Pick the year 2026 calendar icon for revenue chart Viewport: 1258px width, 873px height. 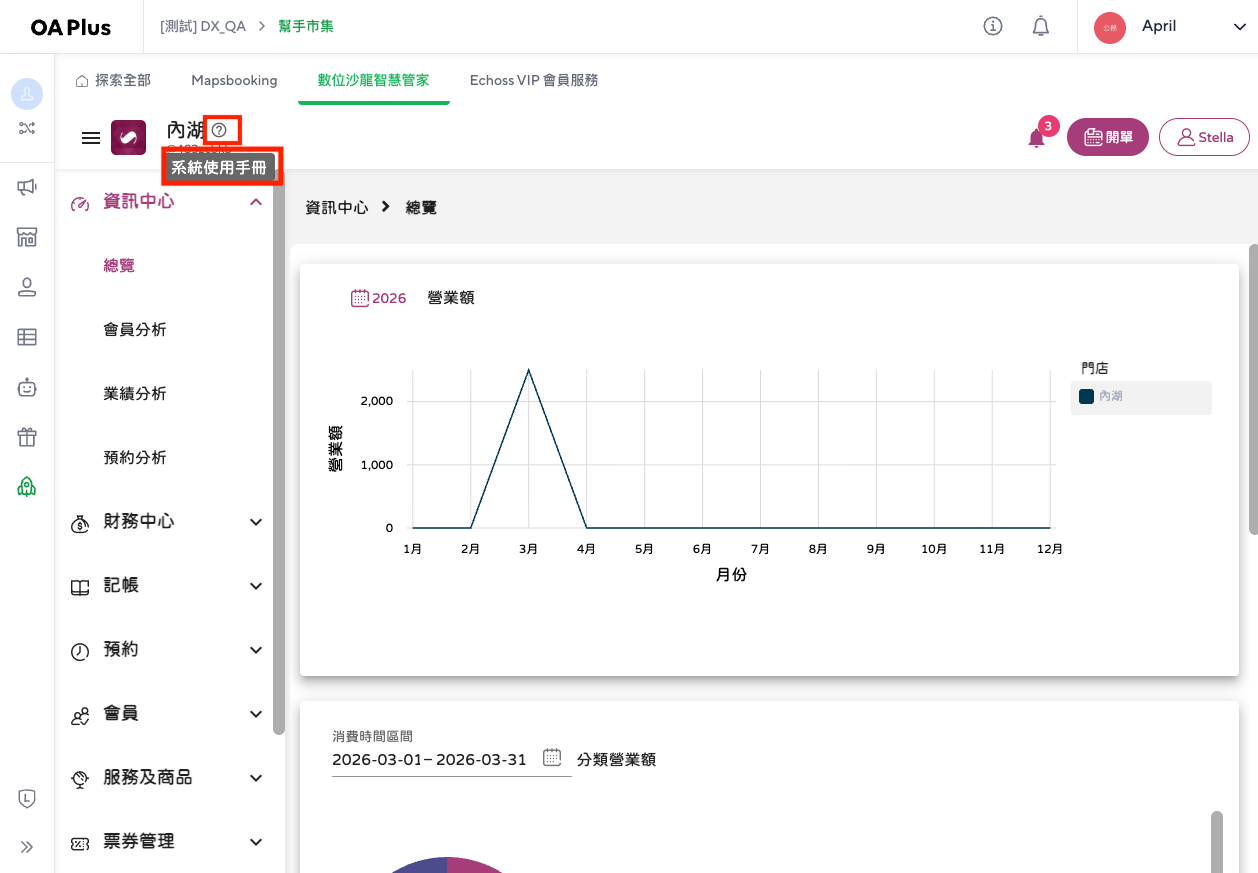(360, 298)
